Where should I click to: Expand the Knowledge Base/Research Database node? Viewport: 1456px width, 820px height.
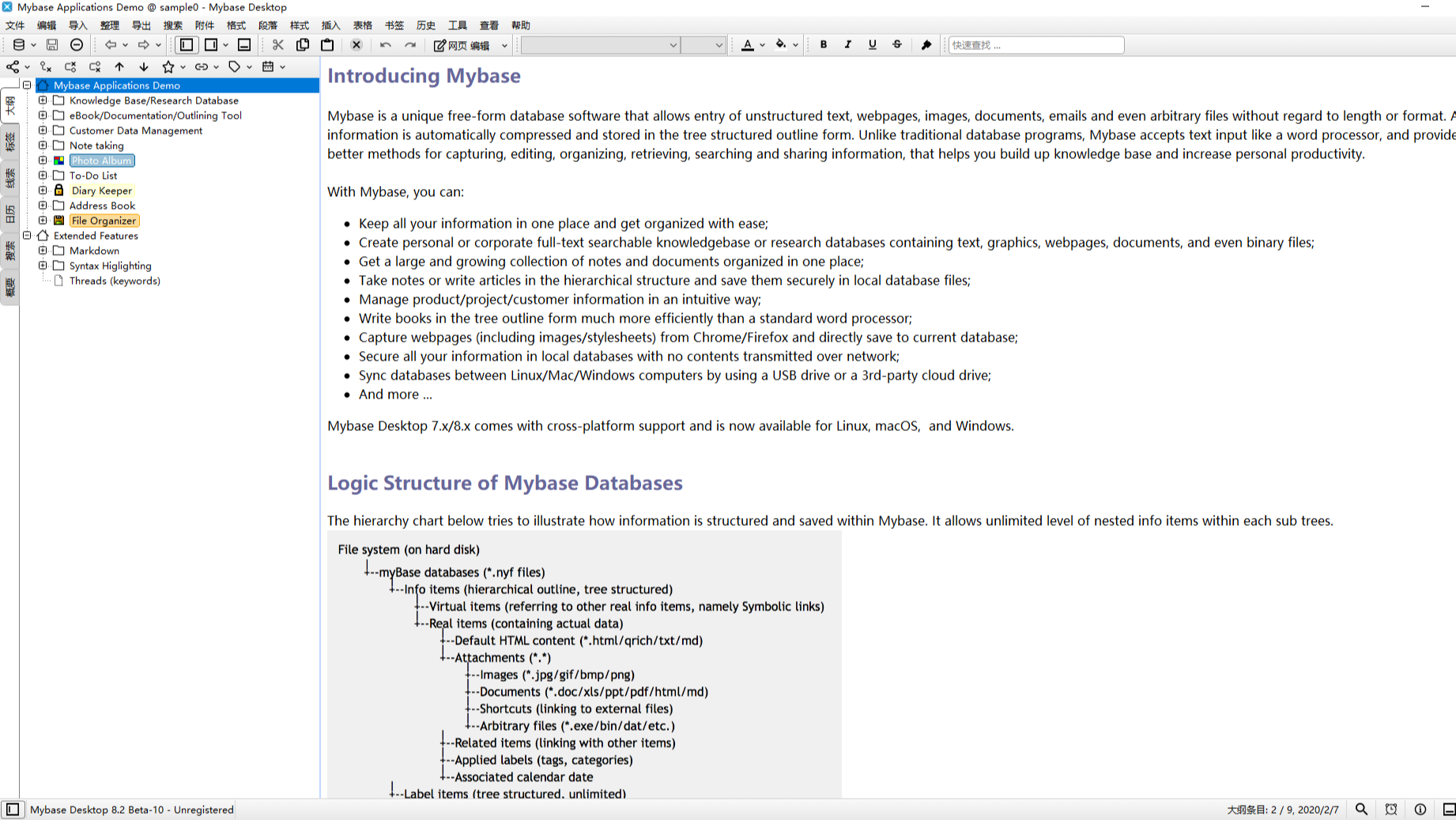click(43, 100)
